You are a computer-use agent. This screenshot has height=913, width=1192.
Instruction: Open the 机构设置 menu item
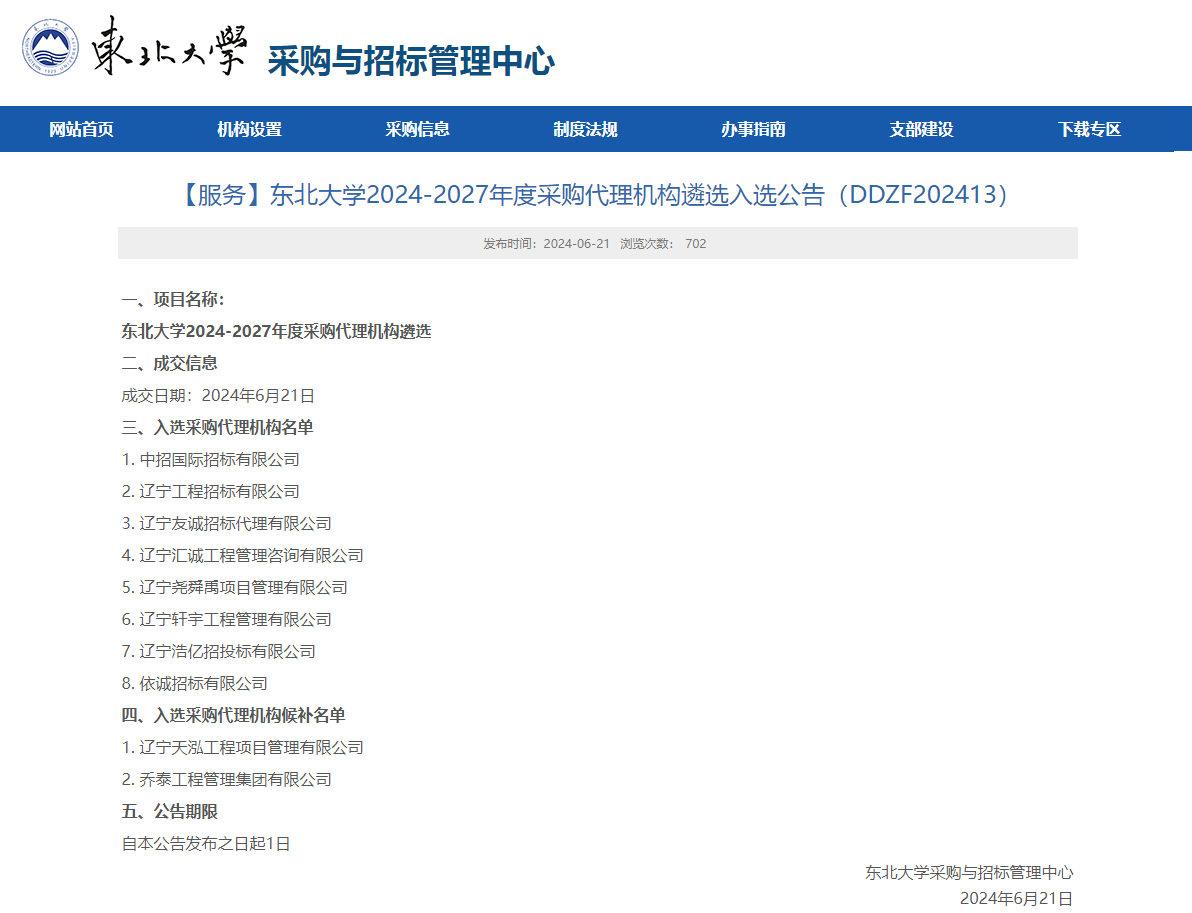(x=249, y=129)
